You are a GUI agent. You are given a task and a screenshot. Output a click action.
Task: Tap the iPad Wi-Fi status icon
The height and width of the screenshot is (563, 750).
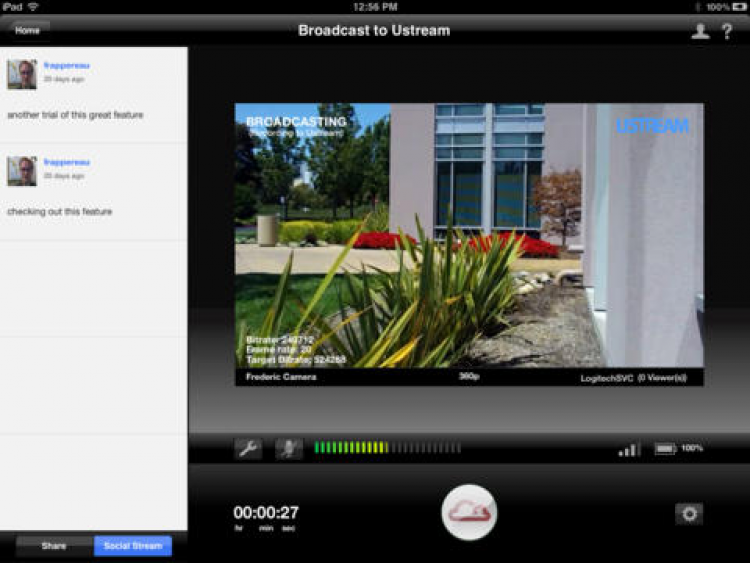pos(33,7)
